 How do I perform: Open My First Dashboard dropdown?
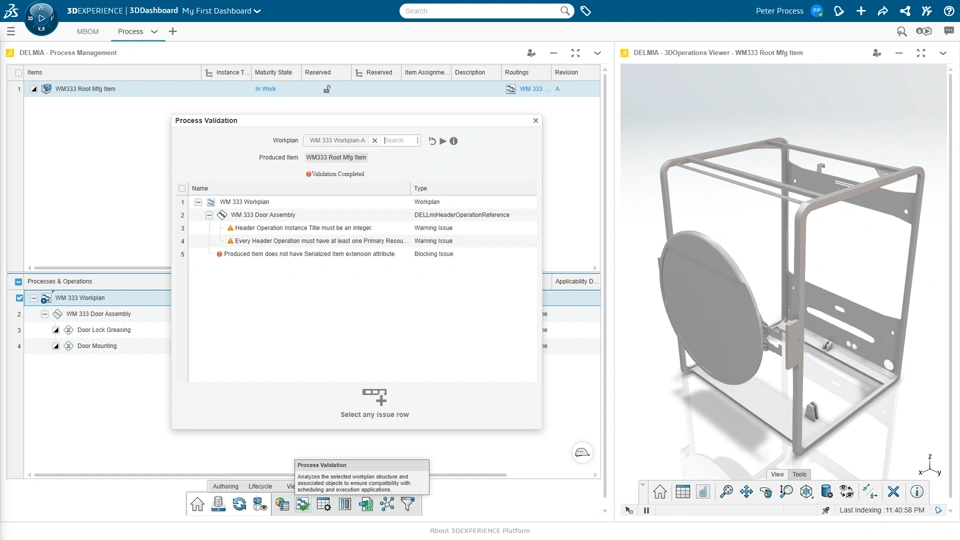pos(257,11)
